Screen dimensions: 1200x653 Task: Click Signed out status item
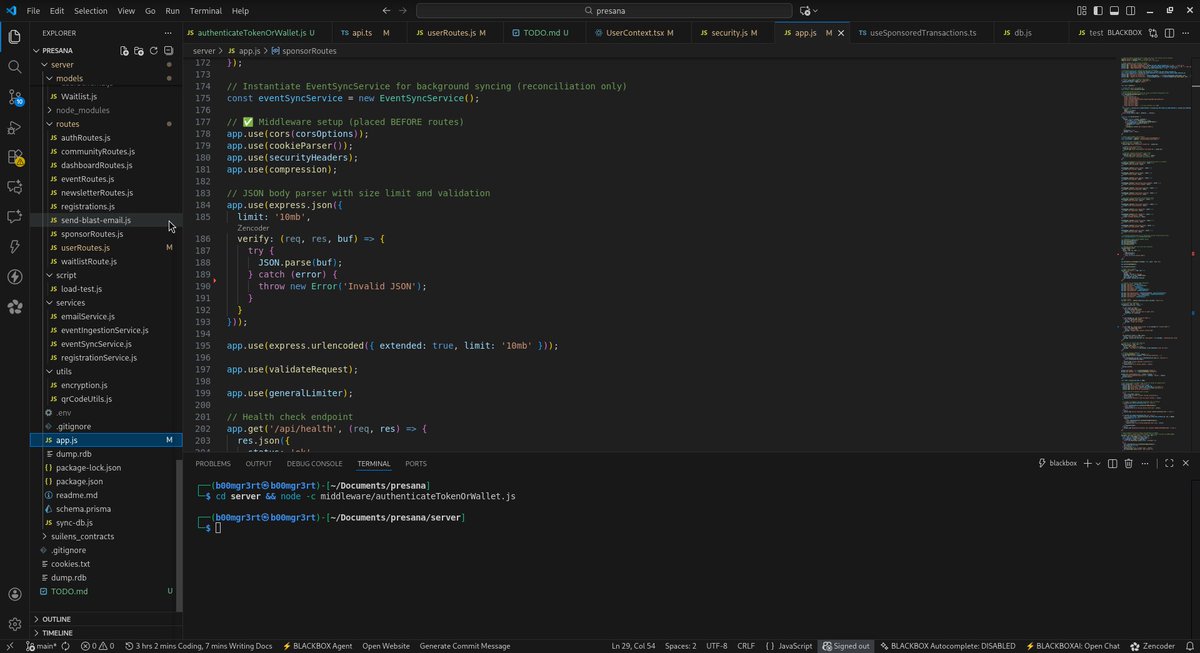click(x=846, y=646)
